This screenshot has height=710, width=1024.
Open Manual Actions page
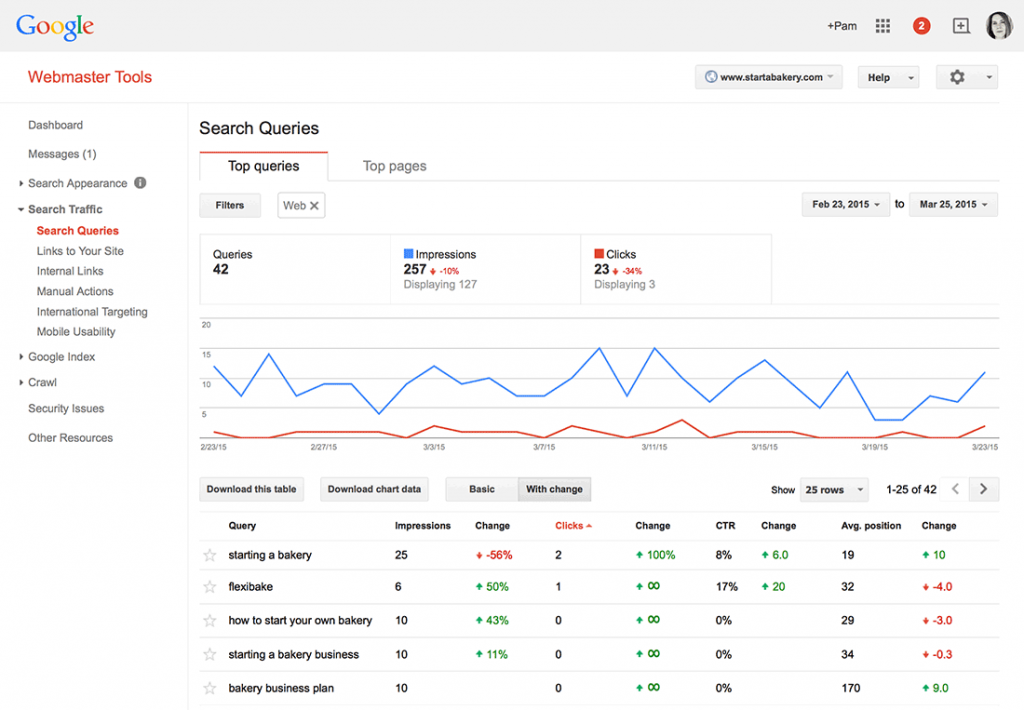[75, 291]
